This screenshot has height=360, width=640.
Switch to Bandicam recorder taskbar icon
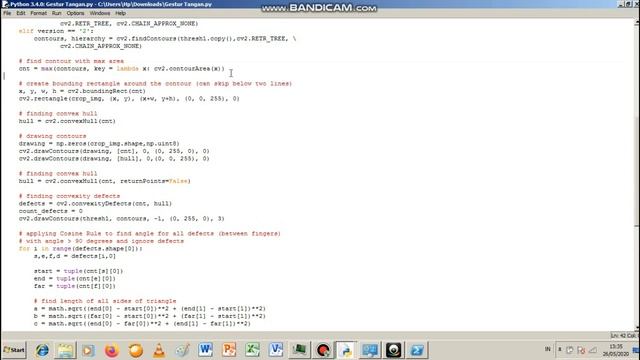tap(323, 350)
